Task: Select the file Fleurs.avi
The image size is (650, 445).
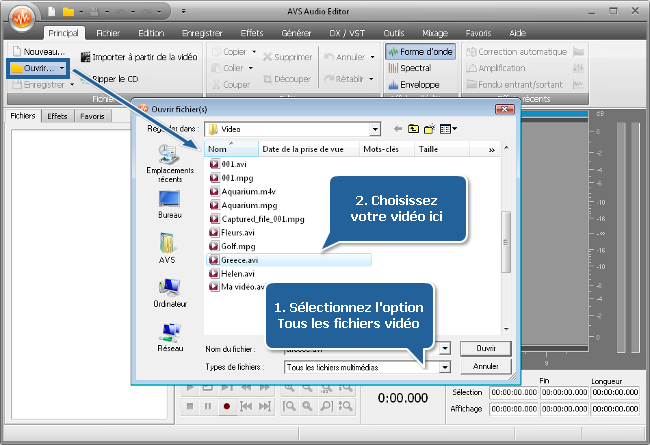Action: pos(232,233)
